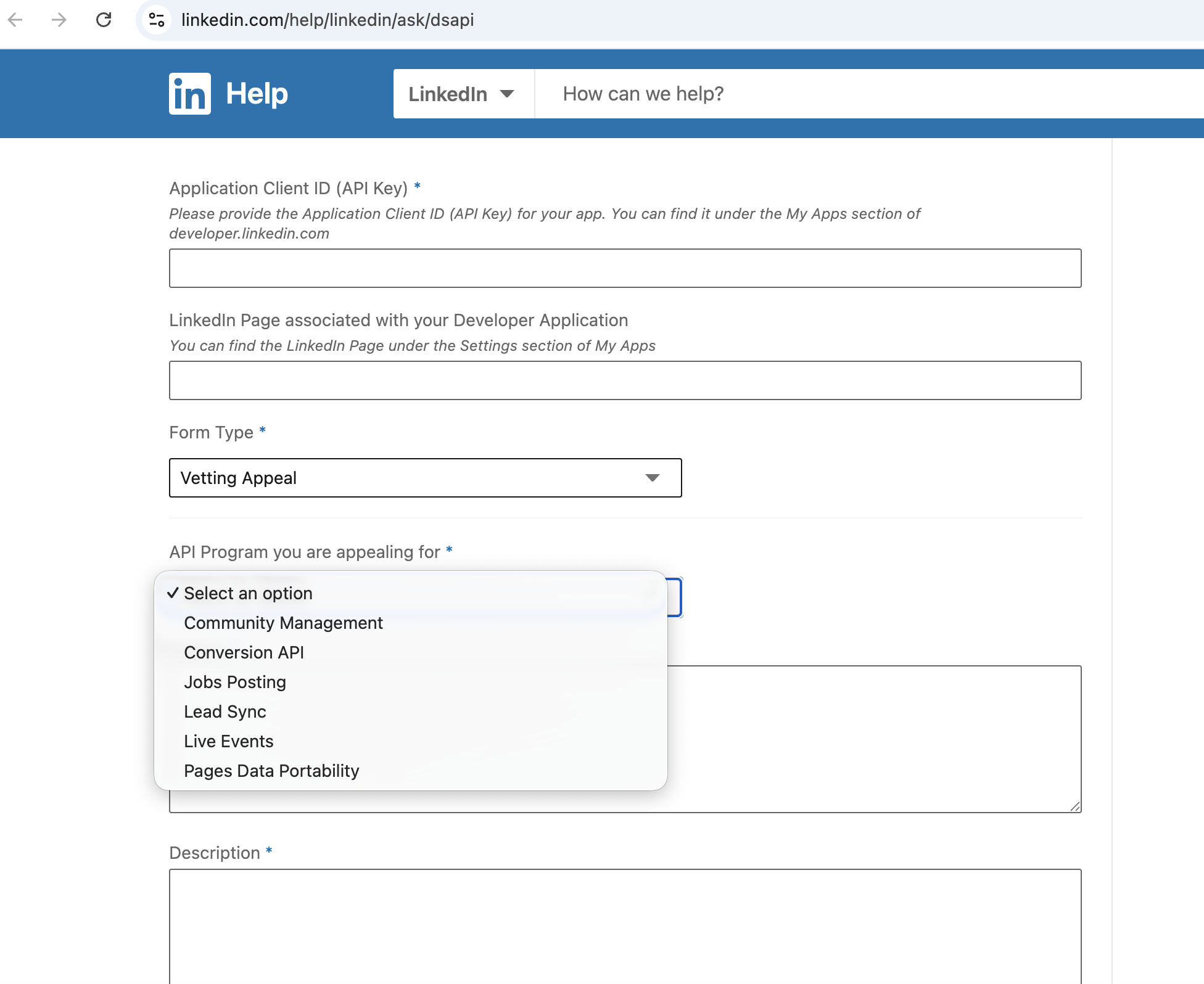Select Community Management option
This screenshot has width=1204, height=984.
pyautogui.click(x=411, y=623)
